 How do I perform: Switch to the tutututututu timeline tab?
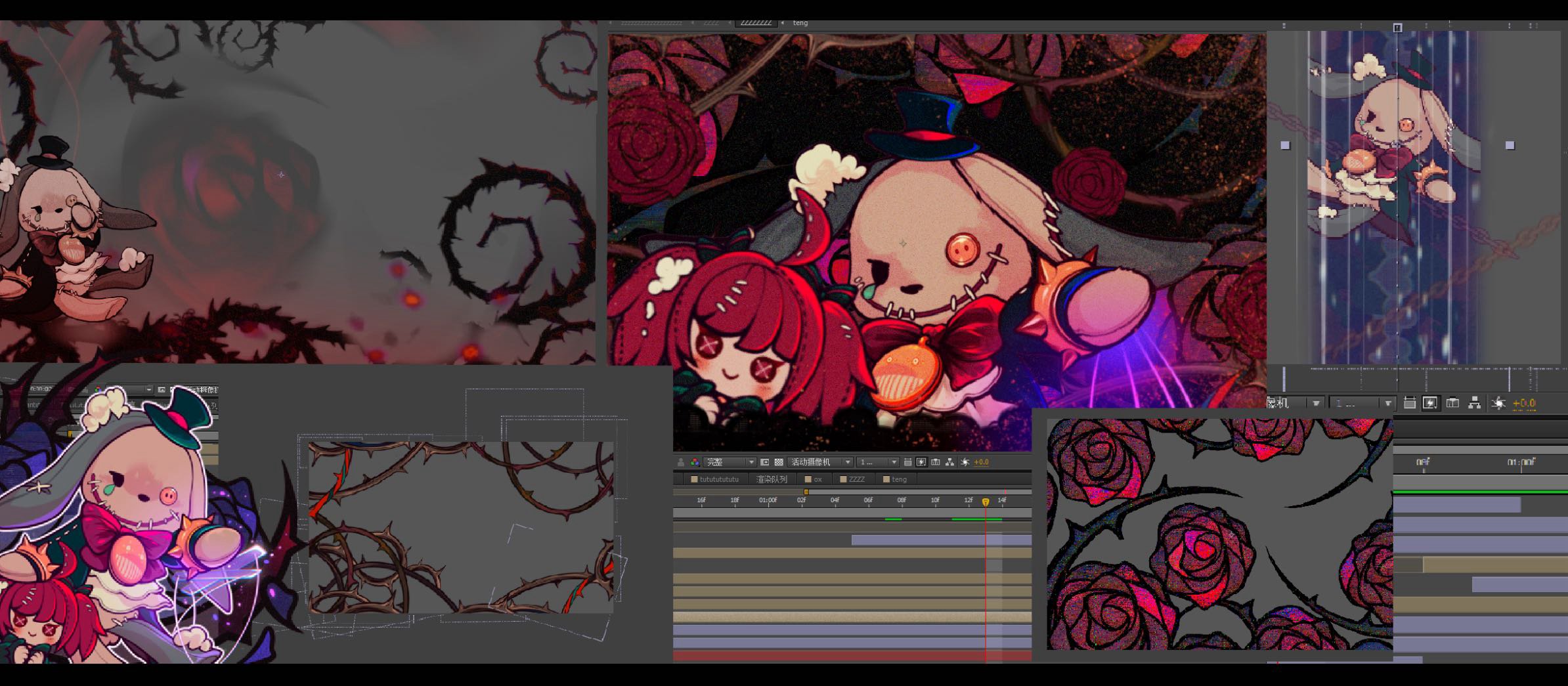pyautogui.click(x=714, y=479)
